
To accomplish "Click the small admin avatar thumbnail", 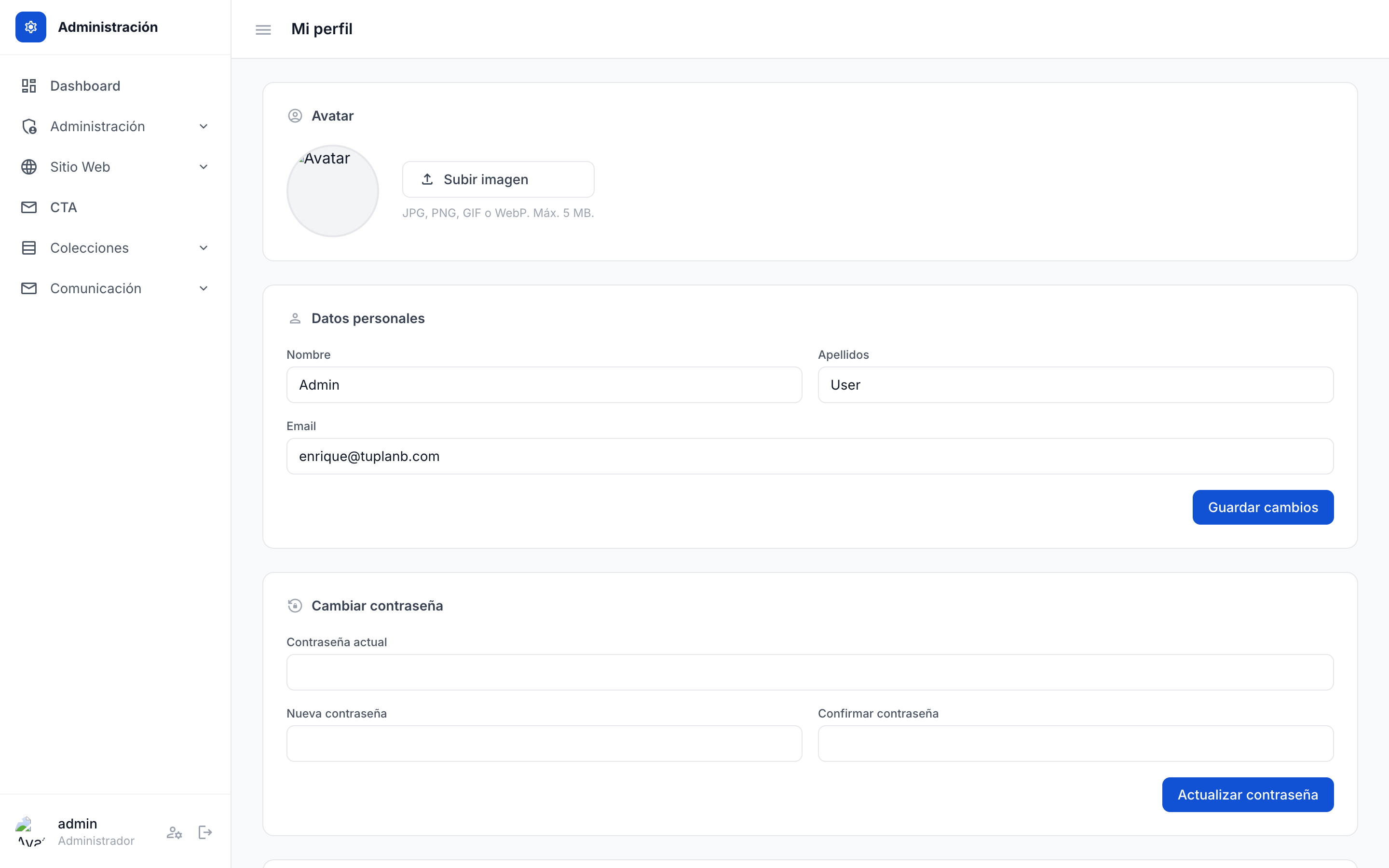I will [30, 832].
